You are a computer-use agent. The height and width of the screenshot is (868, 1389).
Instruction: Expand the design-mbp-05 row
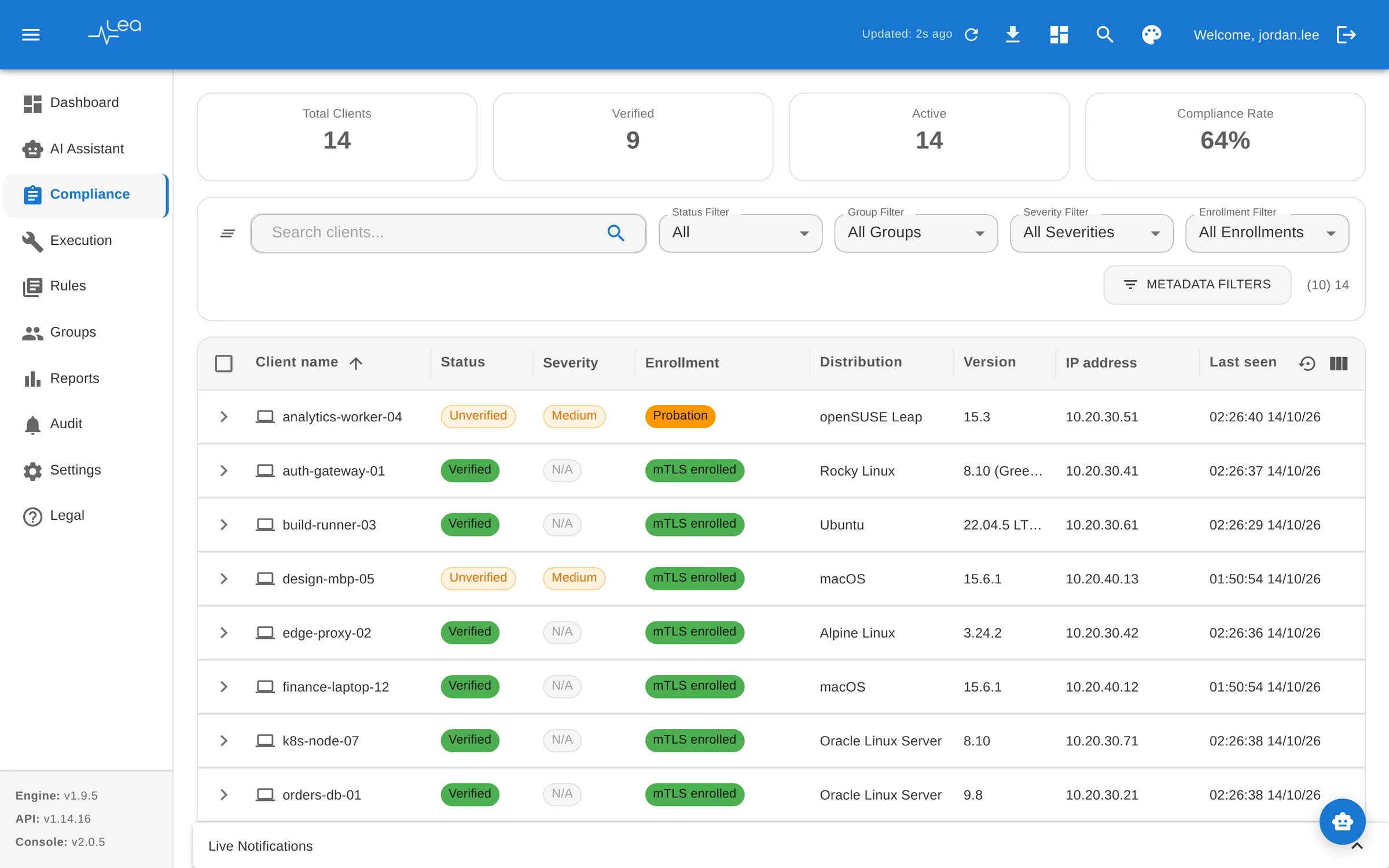tap(224, 579)
